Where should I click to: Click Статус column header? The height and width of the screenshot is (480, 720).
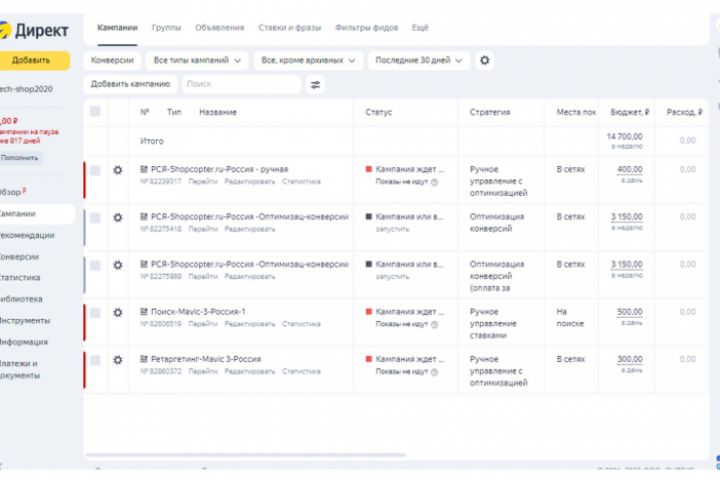tap(379, 112)
